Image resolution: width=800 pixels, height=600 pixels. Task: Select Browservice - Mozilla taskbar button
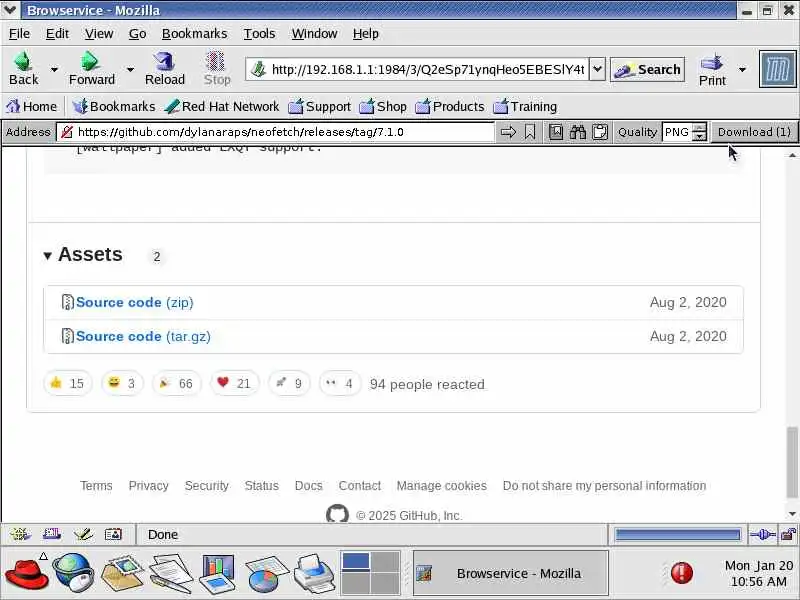pyautogui.click(x=511, y=573)
